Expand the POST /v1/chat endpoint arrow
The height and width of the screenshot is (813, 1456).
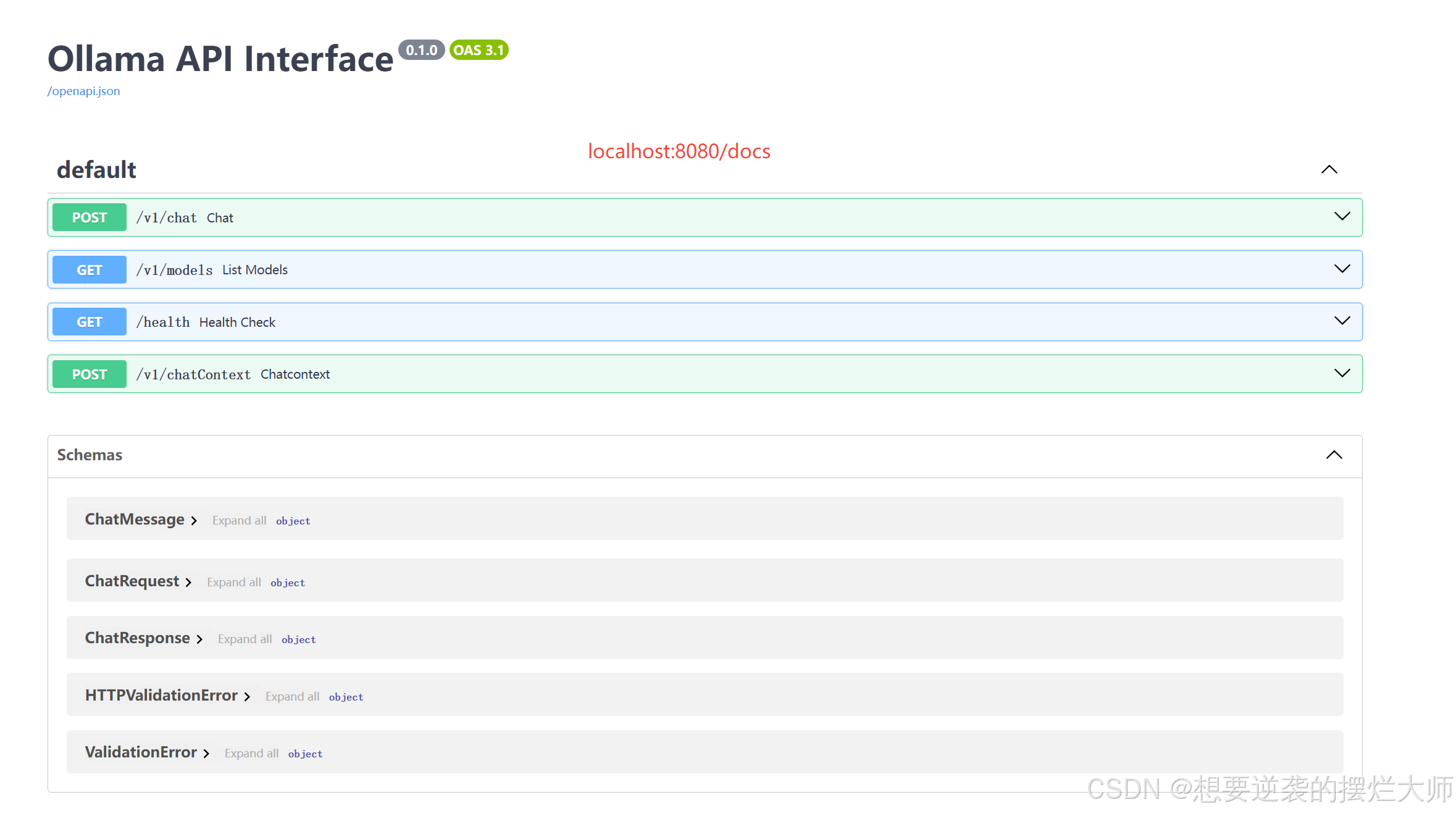(1342, 217)
